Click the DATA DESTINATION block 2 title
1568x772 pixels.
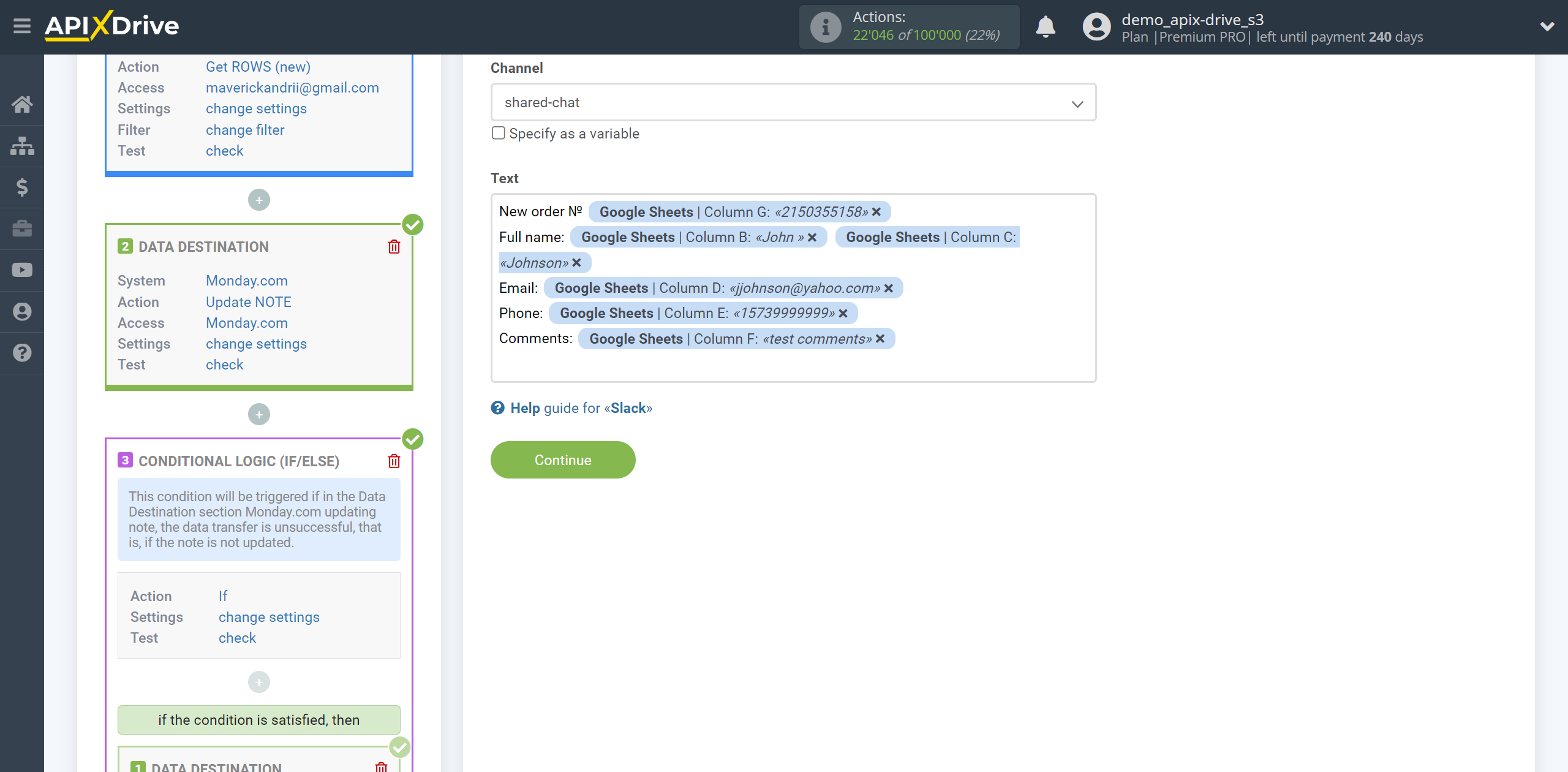pyautogui.click(x=203, y=247)
